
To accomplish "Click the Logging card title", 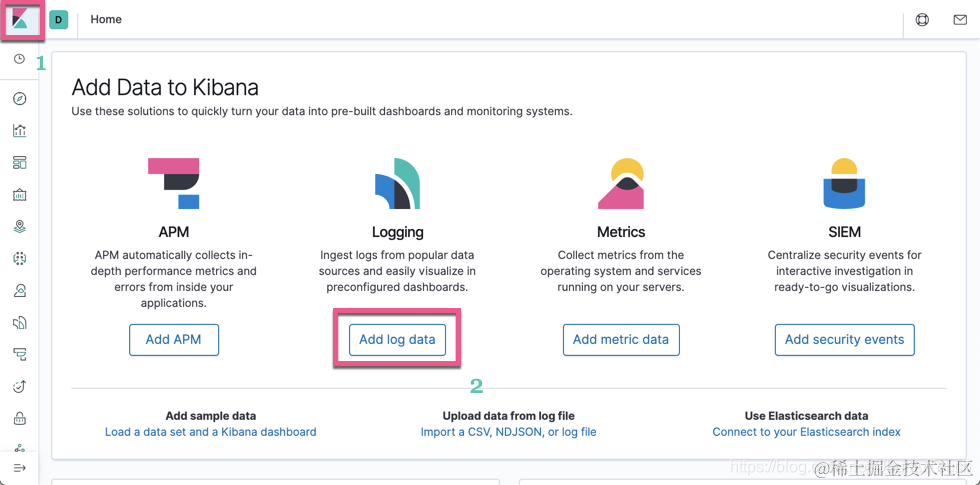I will (398, 232).
